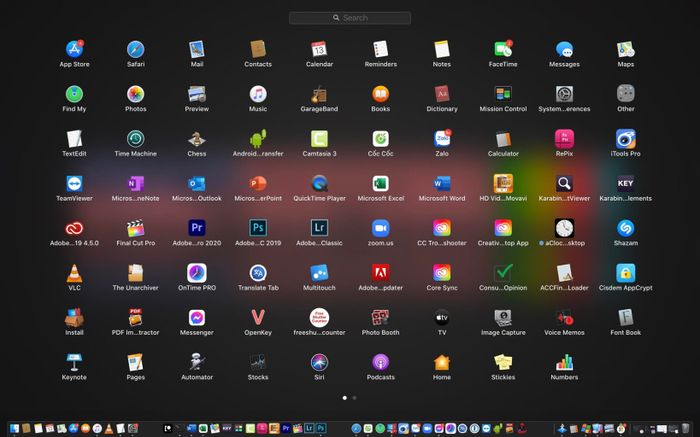Viewport: 700px width, 437px height.
Task: Open Android File Transfer
Action: click(x=258, y=139)
